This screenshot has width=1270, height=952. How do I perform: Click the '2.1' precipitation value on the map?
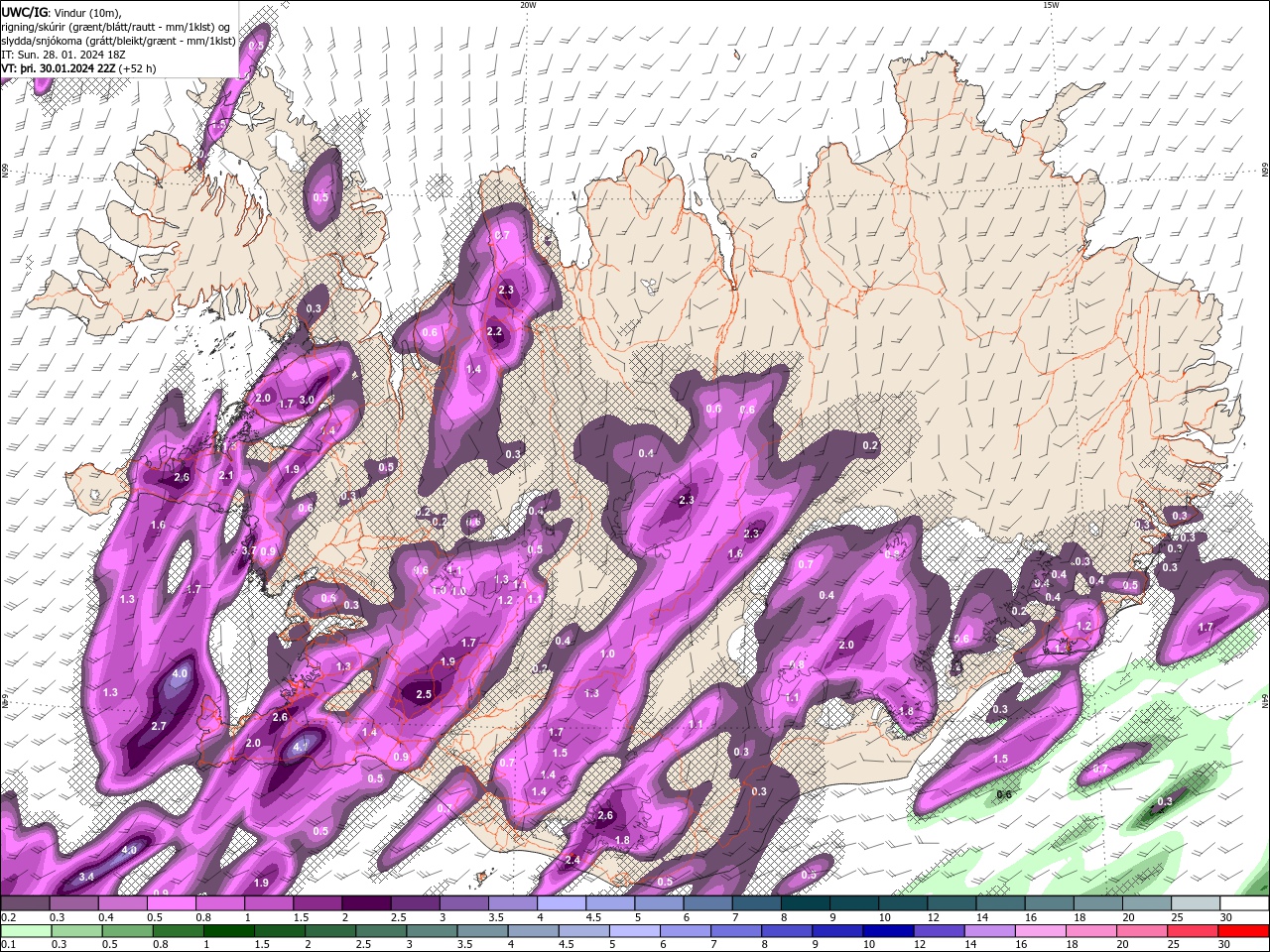point(225,476)
